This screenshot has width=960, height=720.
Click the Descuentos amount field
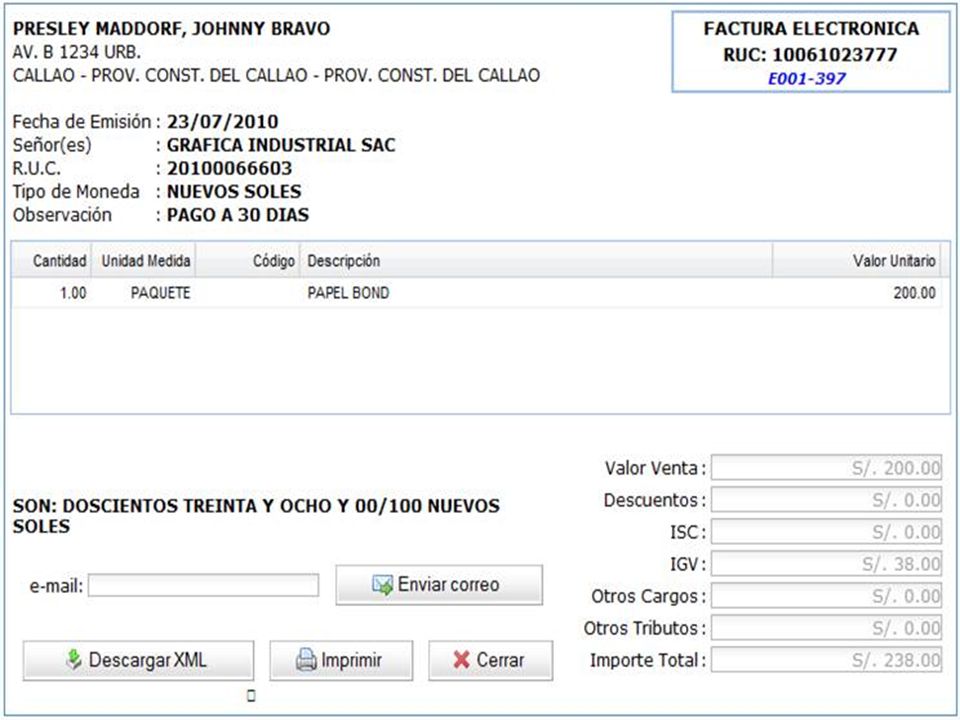(x=827, y=500)
